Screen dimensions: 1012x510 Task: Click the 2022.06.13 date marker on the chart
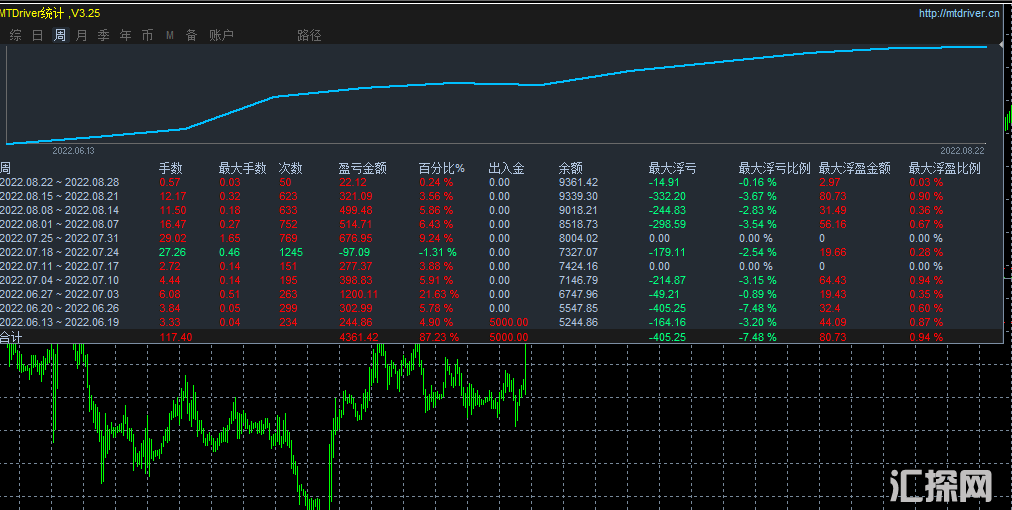pyautogui.click(x=73, y=150)
